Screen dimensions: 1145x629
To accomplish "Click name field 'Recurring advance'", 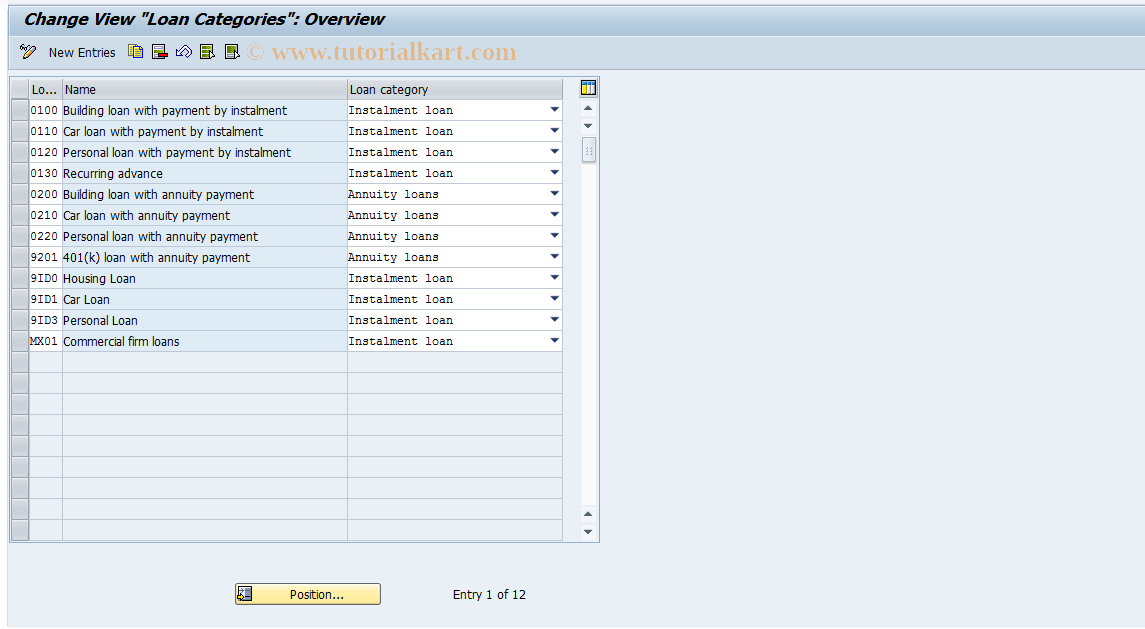I will click(204, 174).
